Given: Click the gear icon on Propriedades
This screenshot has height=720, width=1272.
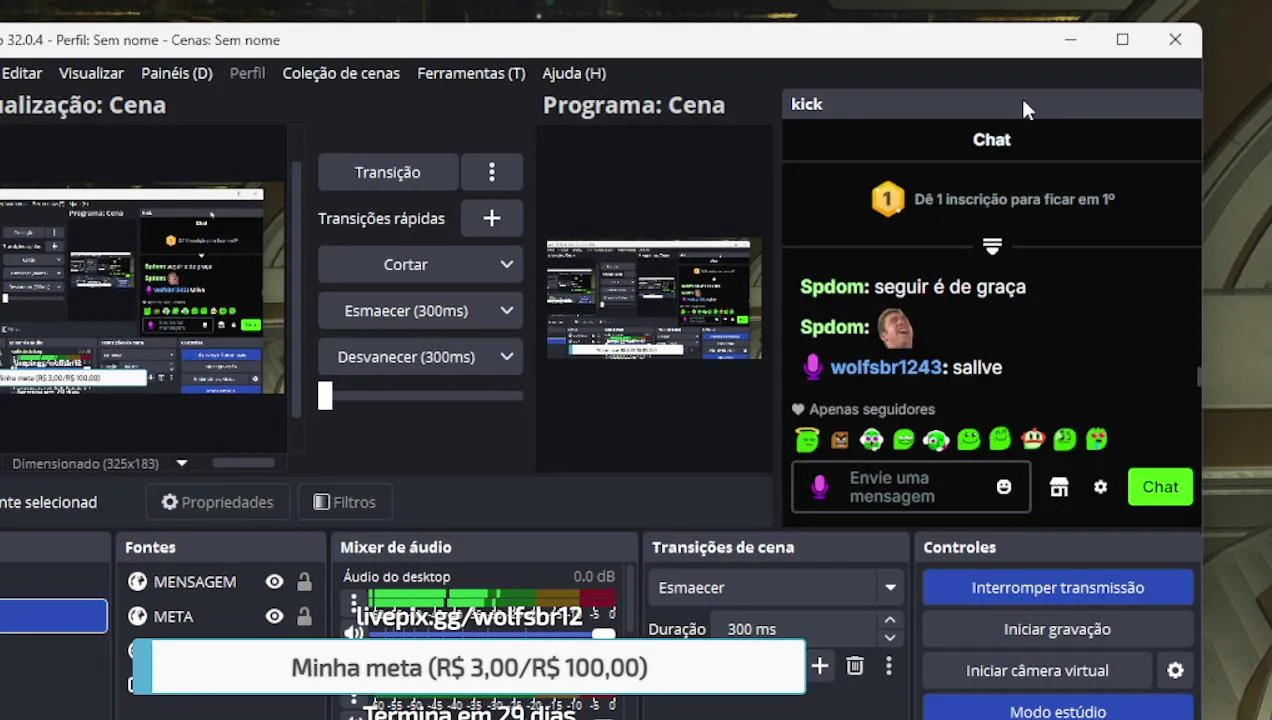Looking at the screenshot, I should coord(170,502).
